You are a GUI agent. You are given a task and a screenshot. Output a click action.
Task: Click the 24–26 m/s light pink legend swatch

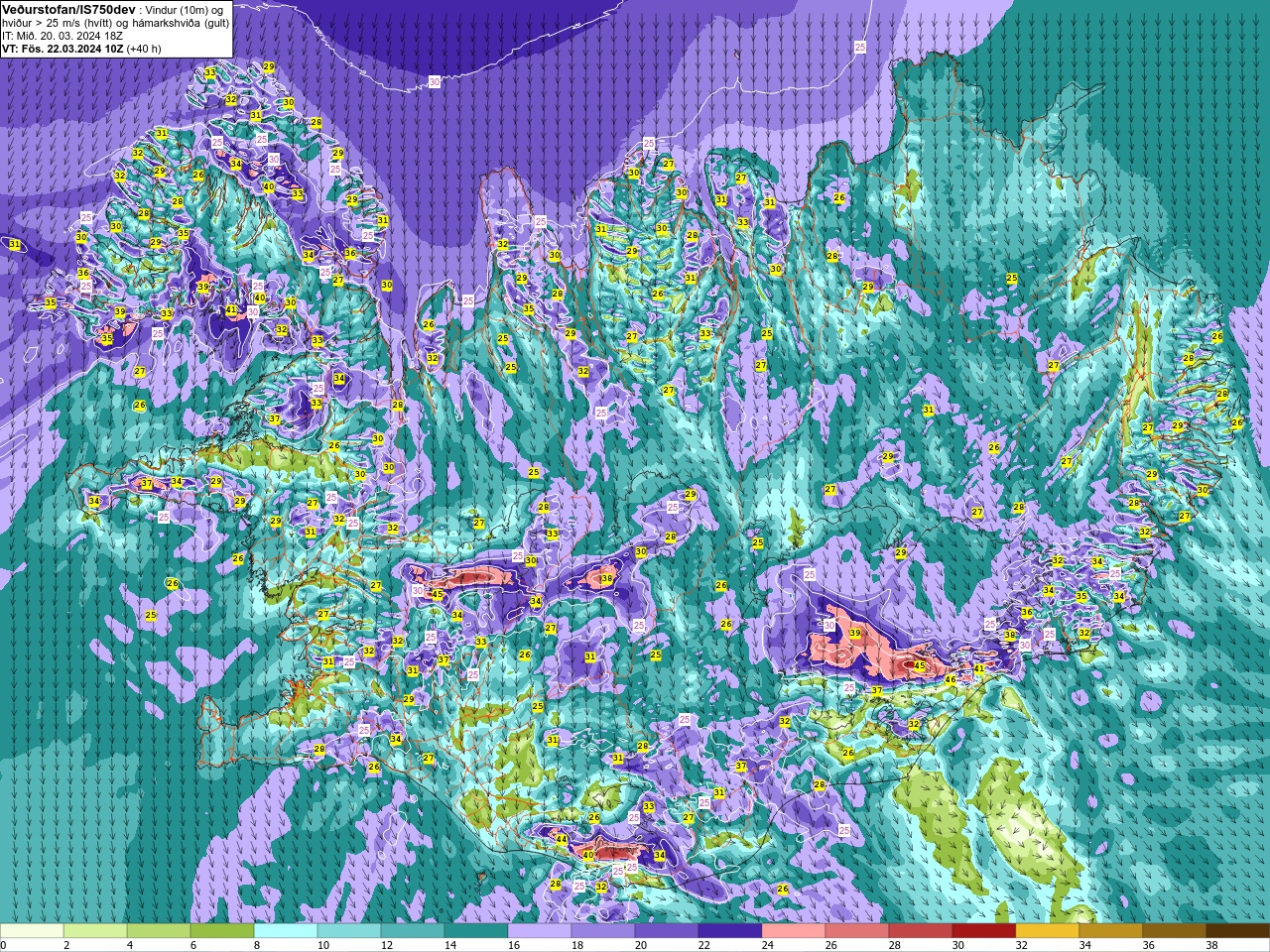pos(794,931)
